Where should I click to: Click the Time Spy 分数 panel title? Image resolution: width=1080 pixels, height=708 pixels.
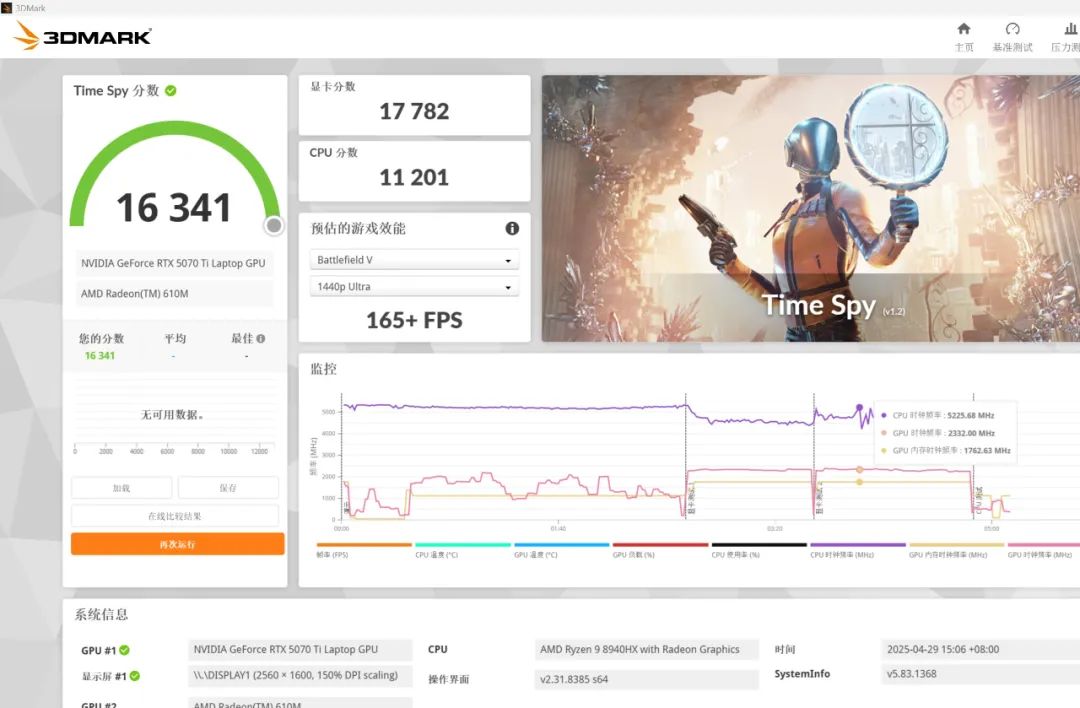pos(116,90)
